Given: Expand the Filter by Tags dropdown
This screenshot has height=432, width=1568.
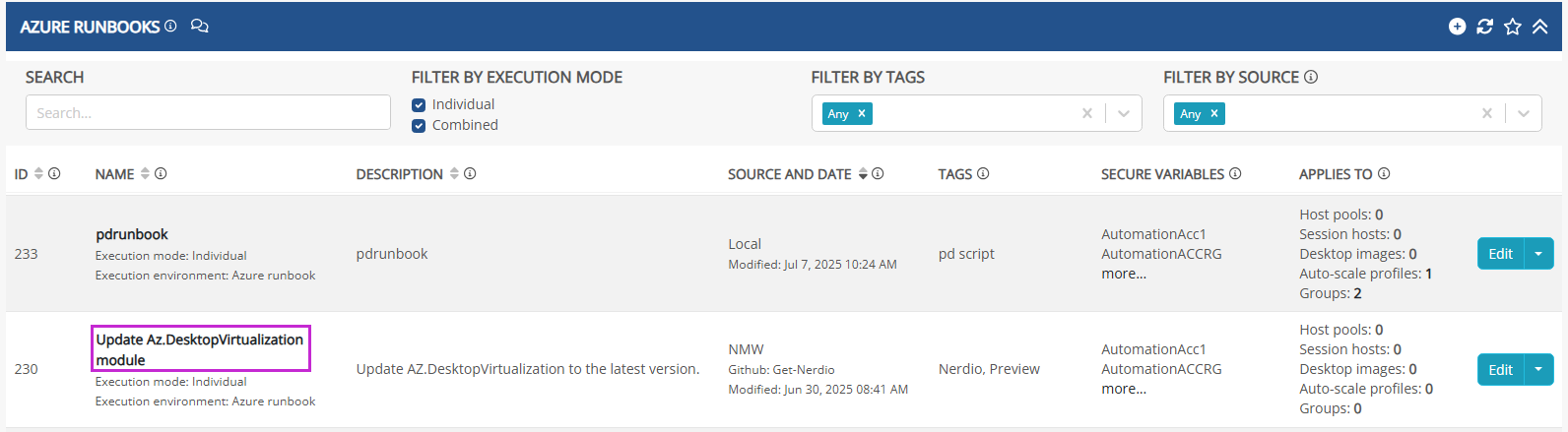Looking at the screenshot, I should coord(1124,113).
